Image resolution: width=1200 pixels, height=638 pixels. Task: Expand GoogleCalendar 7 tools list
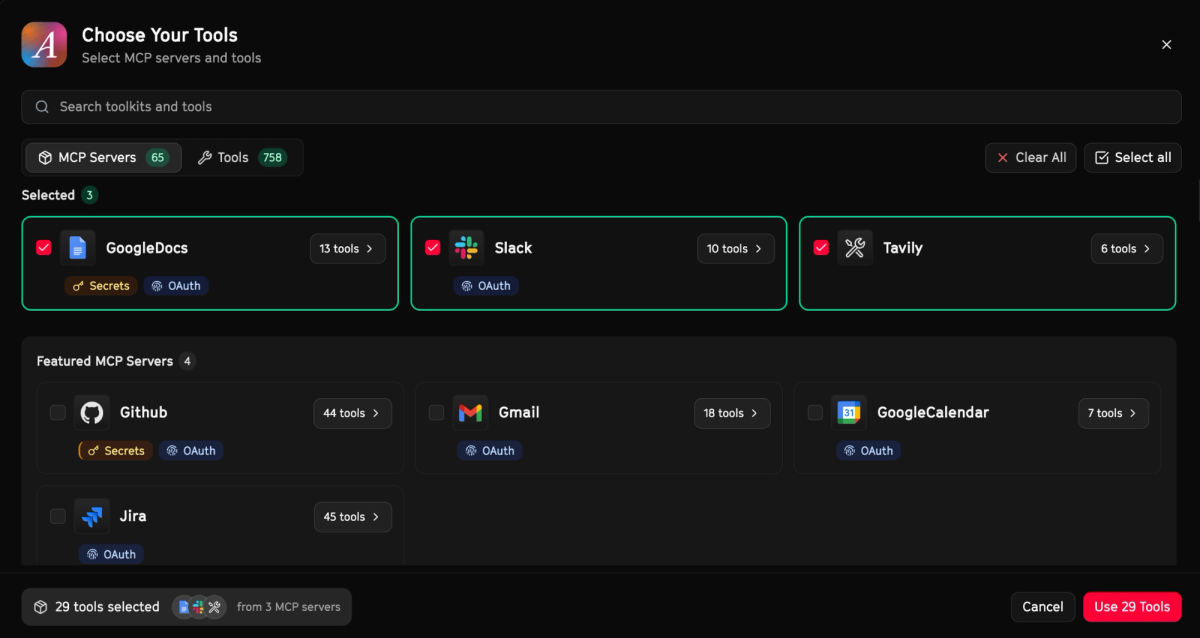[1113, 413]
